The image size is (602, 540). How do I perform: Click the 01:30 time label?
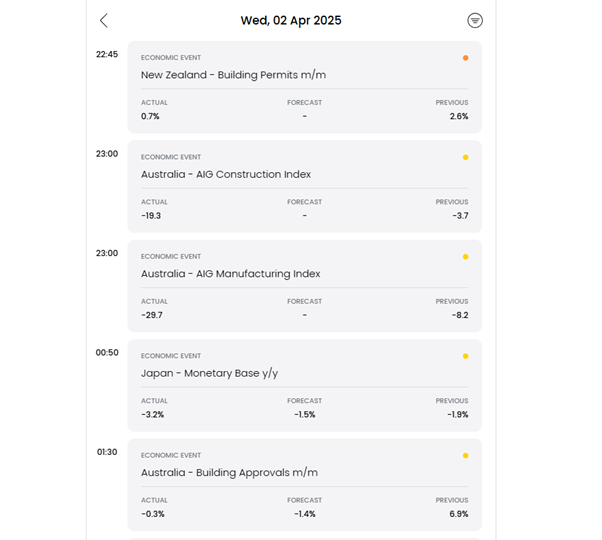[x=107, y=452]
